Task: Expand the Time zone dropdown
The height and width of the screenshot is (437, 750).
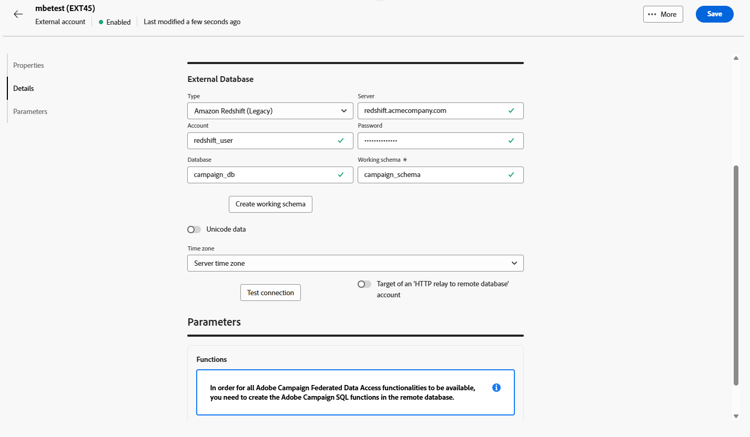Action: tap(355, 264)
